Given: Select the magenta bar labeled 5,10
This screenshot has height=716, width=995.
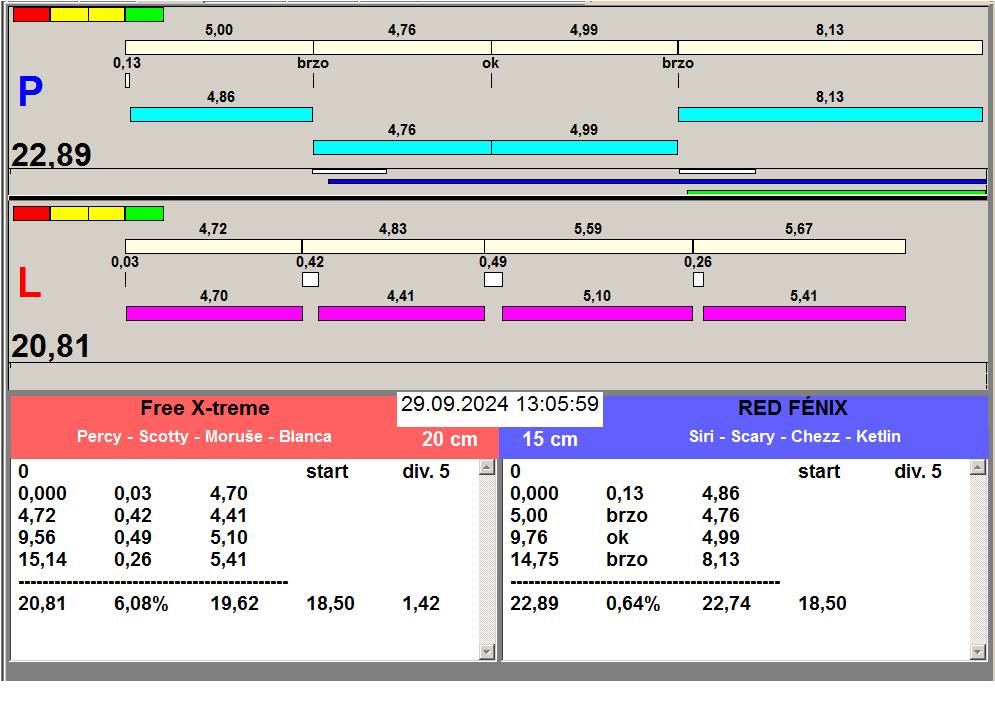Looking at the screenshot, I should tap(597, 314).
